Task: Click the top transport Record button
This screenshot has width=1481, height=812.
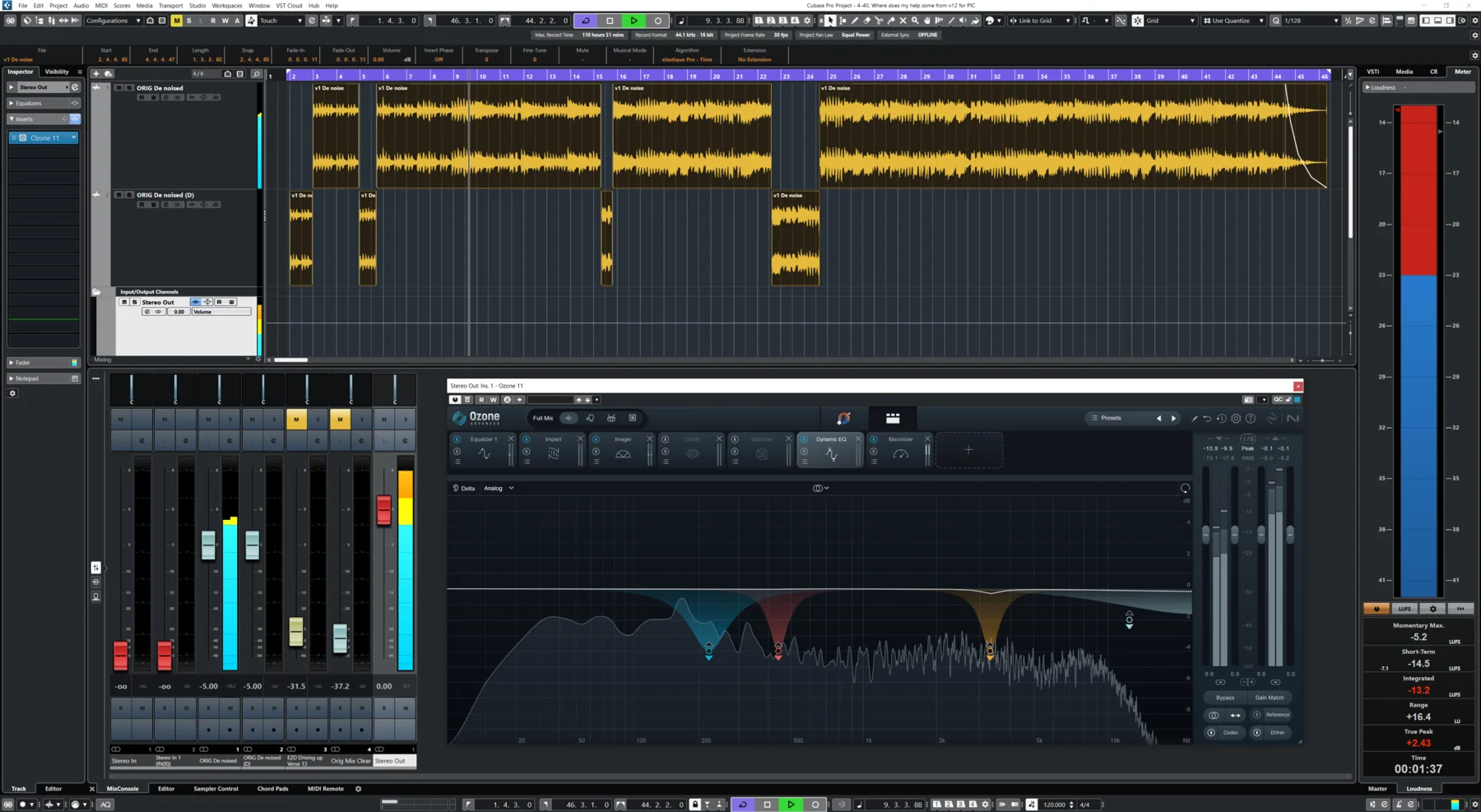Action: [657, 21]
